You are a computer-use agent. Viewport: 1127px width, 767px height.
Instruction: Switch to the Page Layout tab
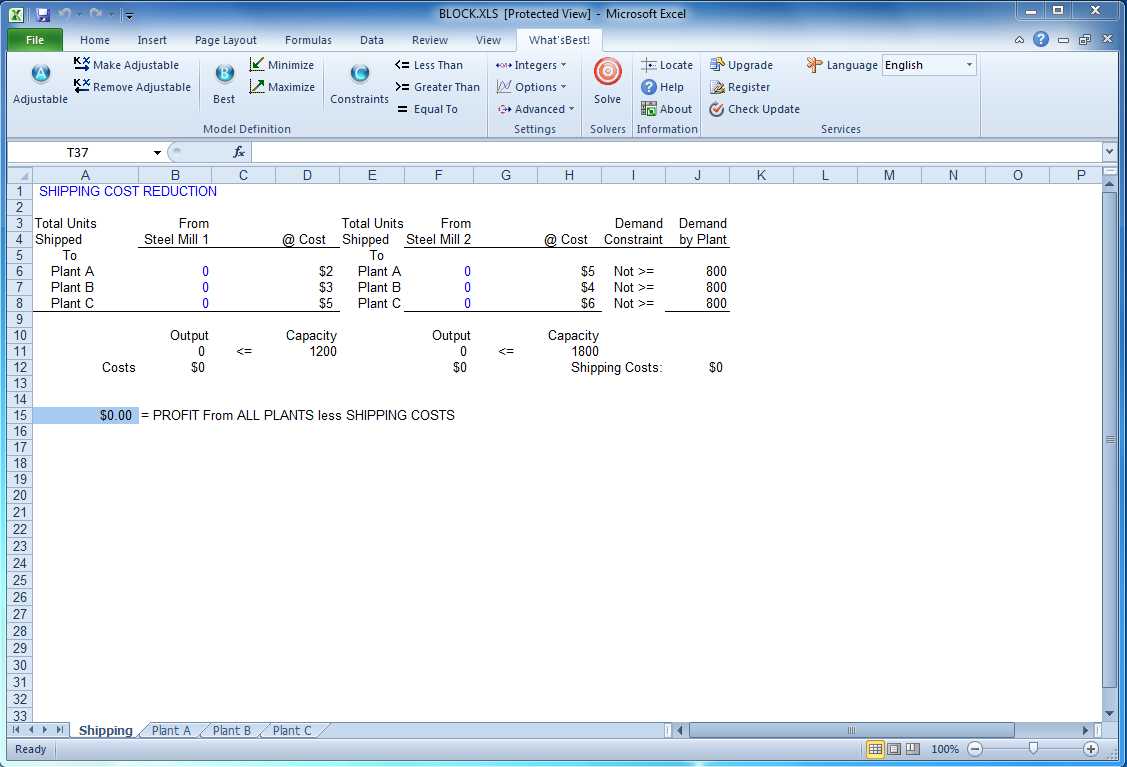coord(226,40)
